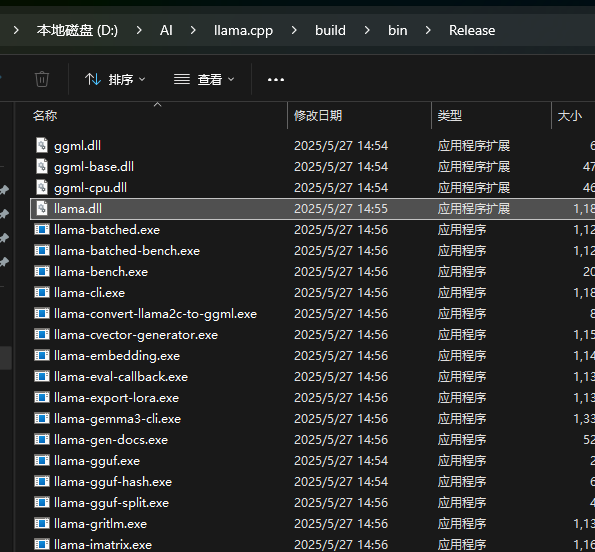Select llama-eval-callback.exe application icon

tap(42, 377)
